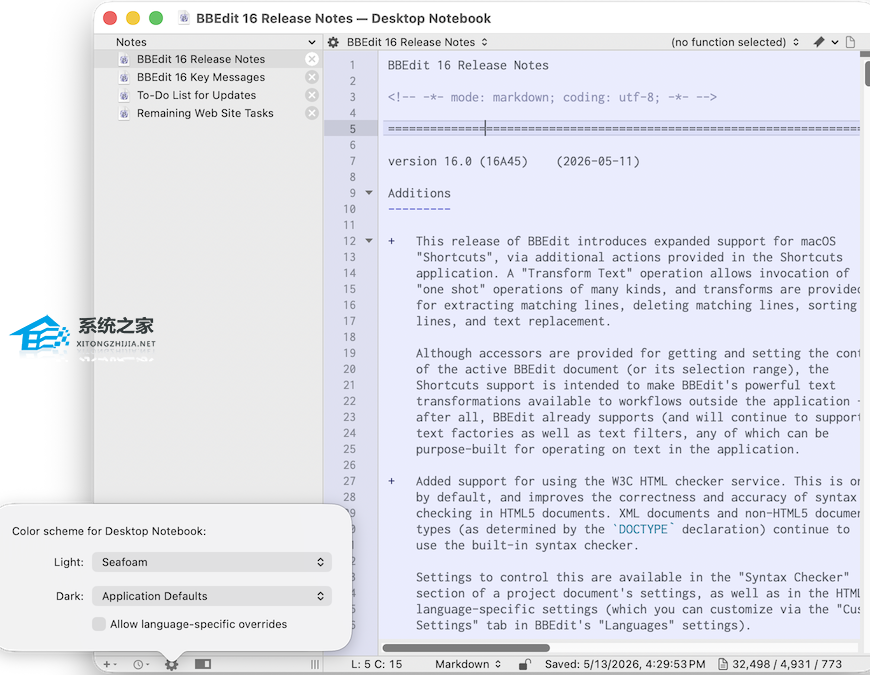Click the plus bullet on line 27
This screenshot has height=675, width=870.
(x=391, y=481)
